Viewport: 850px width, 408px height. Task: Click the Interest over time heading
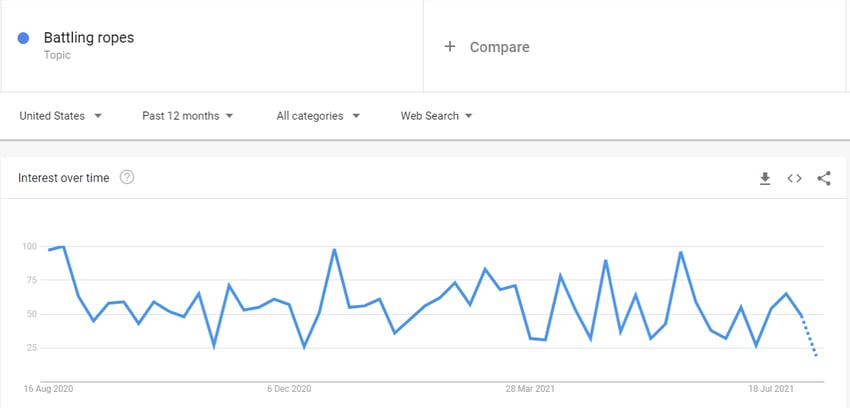[63, 178]
